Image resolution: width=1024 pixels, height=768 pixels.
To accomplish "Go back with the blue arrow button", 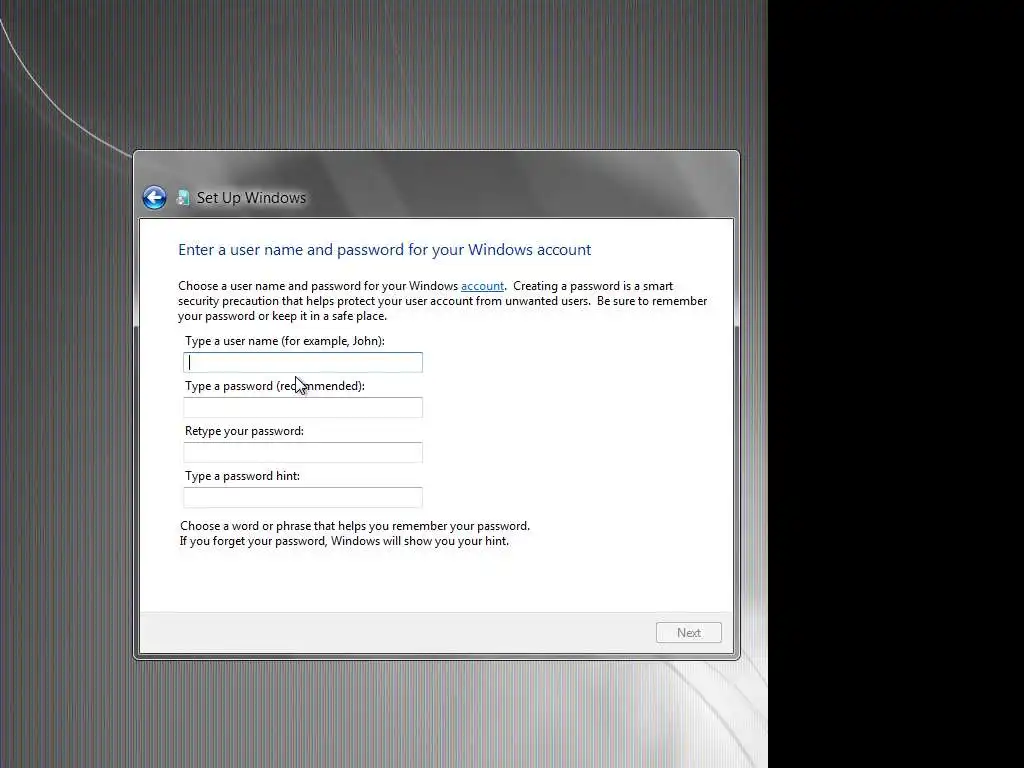I will pos(155,198).
